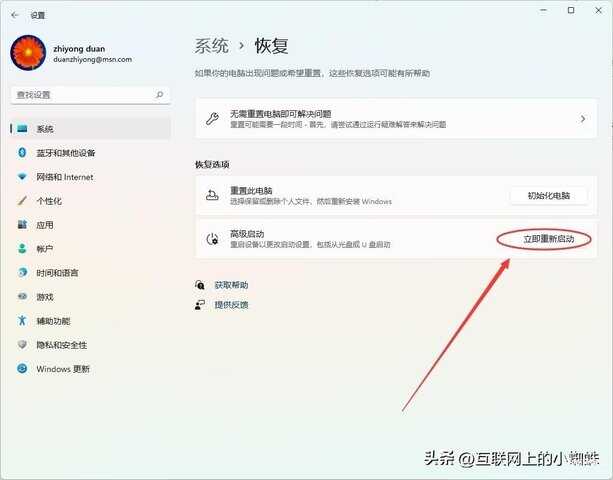Select 系统 in the sidebar

coord(45,129)
